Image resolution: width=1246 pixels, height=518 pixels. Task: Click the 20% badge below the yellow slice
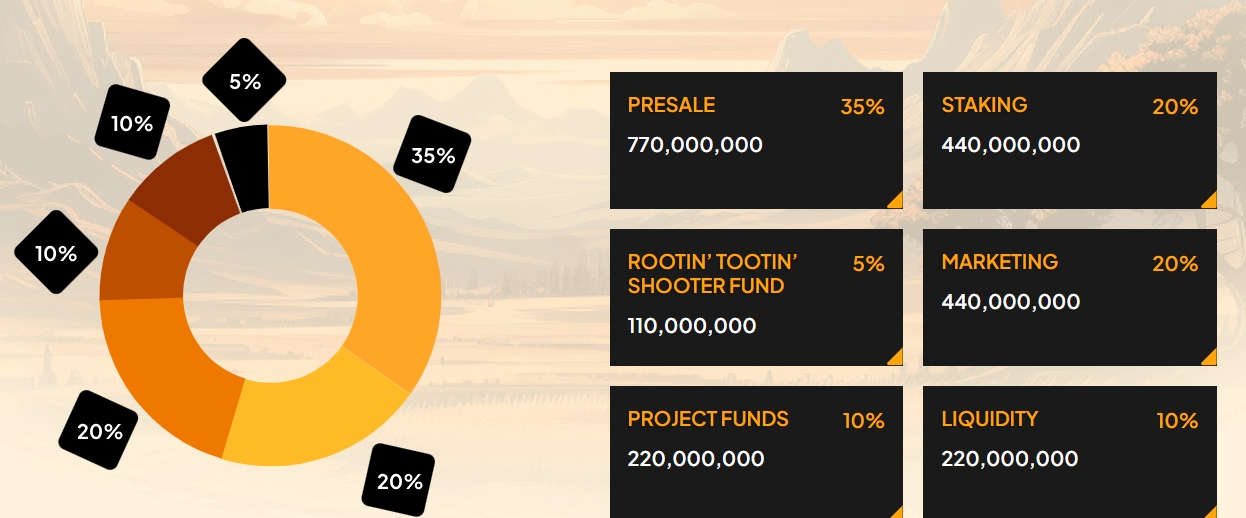tap(399, 481)
